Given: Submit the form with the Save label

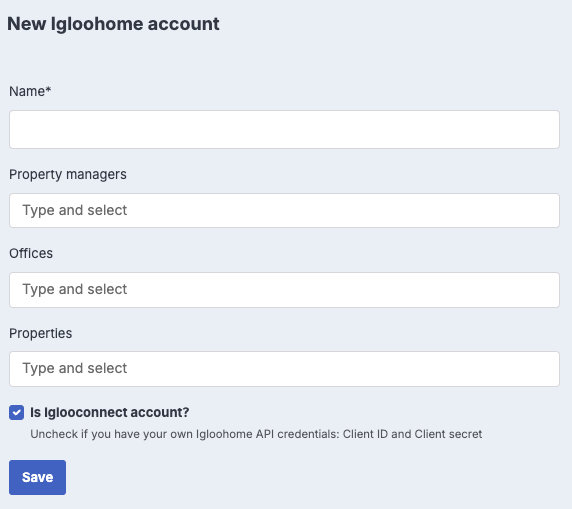Looking at the screenshot, I should [x=38, y=477].
